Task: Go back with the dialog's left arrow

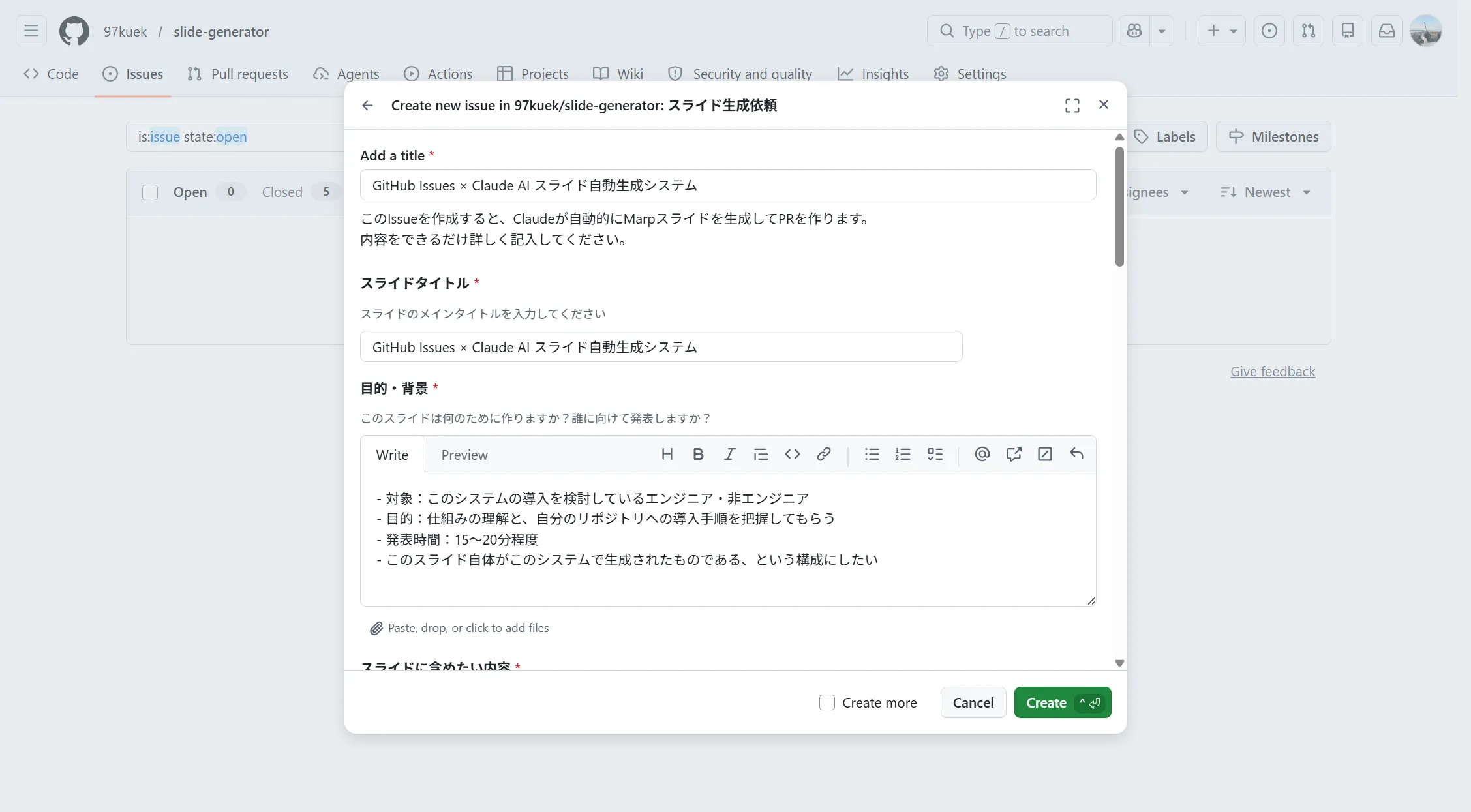Action: click(x=368, y=105)
